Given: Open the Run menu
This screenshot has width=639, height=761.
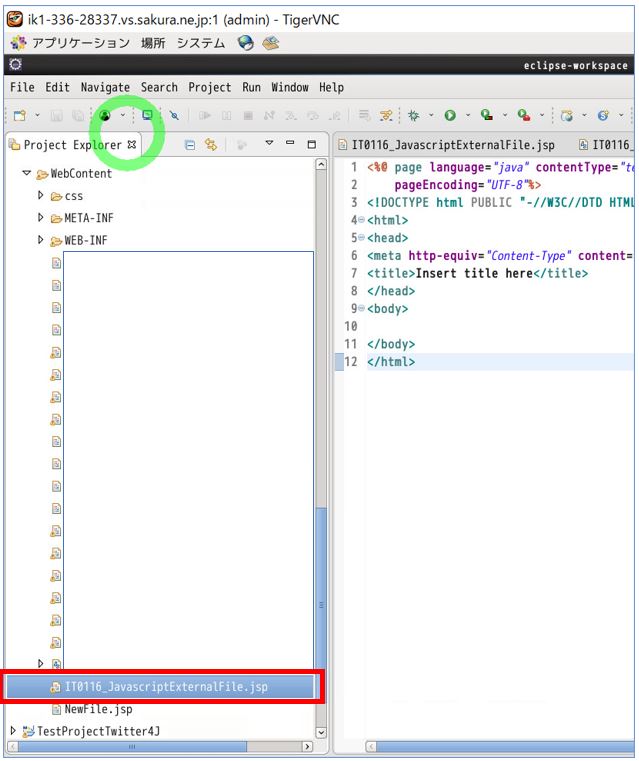Looking at the screenshot, I should click(251, 87).
